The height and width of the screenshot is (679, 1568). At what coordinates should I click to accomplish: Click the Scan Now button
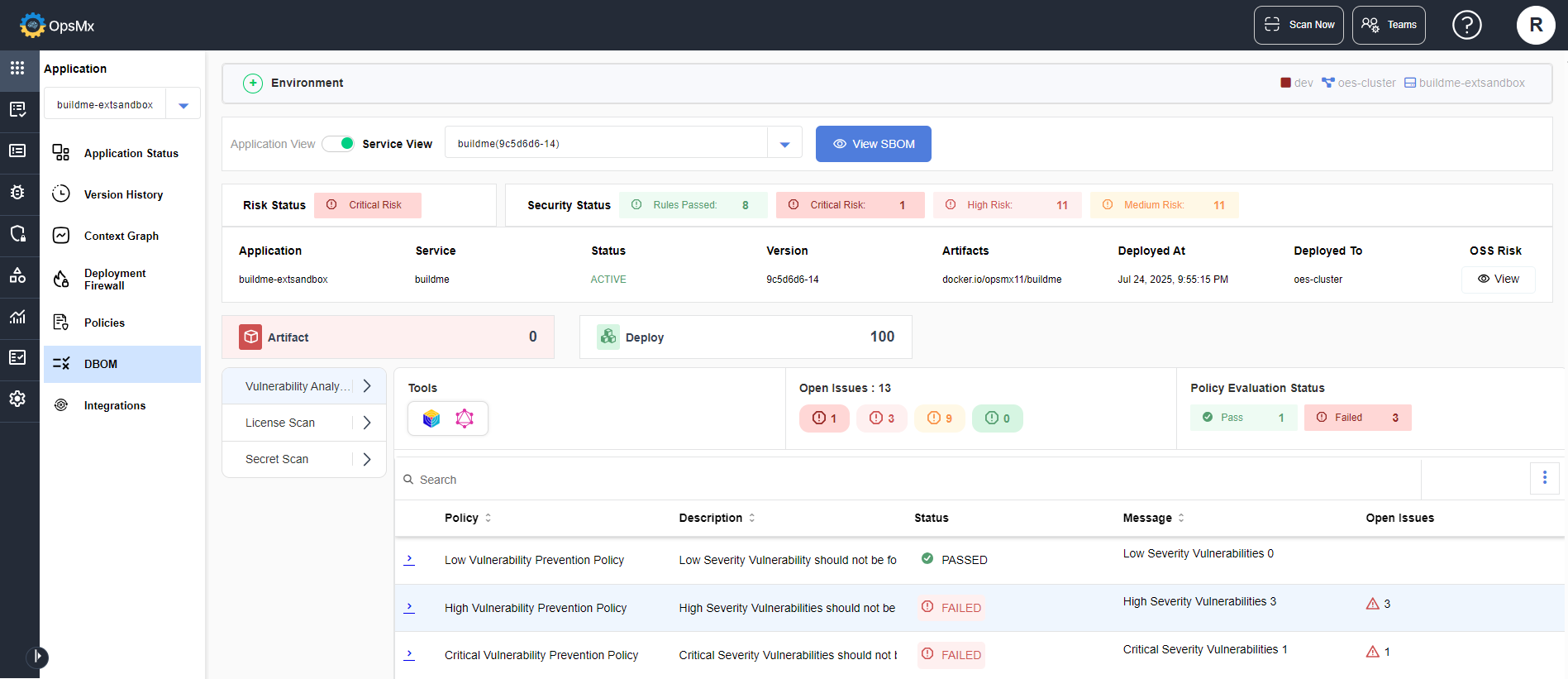coord(1299,25)
